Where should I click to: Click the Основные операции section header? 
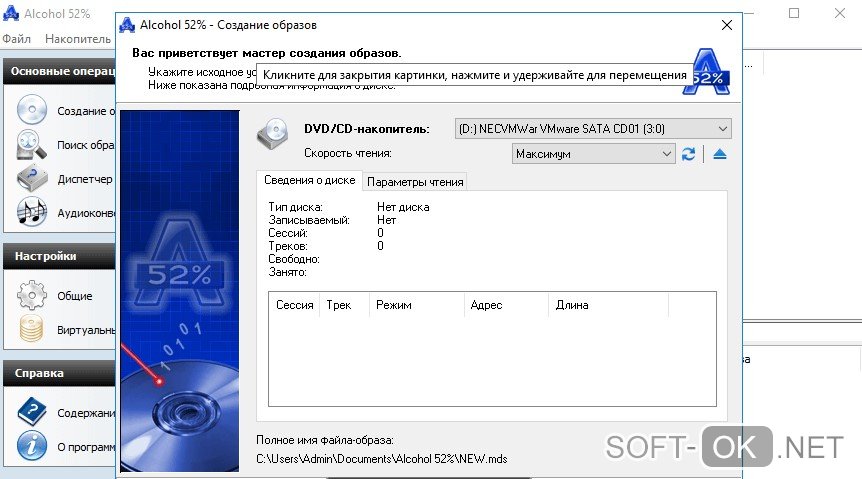click(59, 71)
